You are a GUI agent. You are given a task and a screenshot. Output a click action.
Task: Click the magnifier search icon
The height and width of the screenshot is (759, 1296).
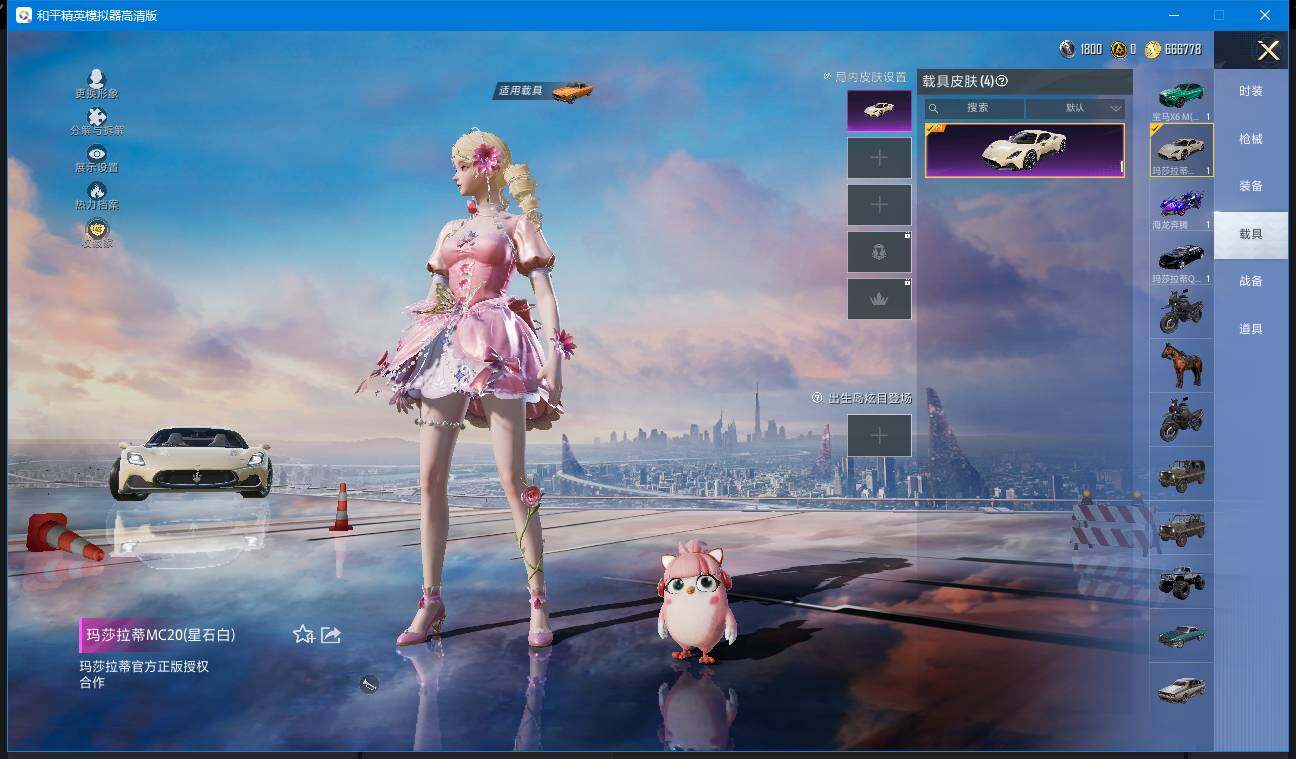click(x=934, y=108)
